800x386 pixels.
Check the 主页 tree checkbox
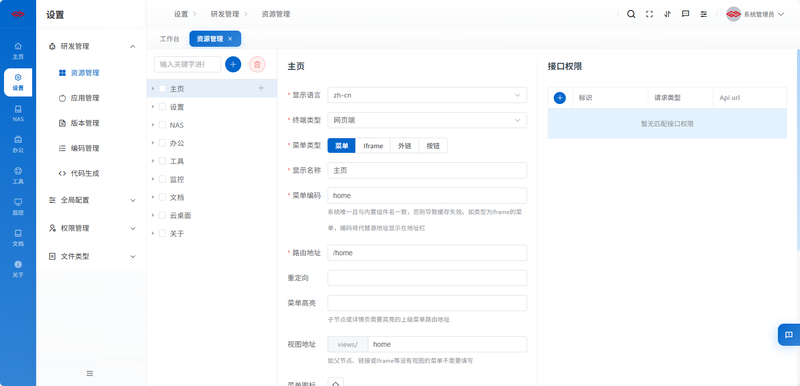(x=162, y=88)
